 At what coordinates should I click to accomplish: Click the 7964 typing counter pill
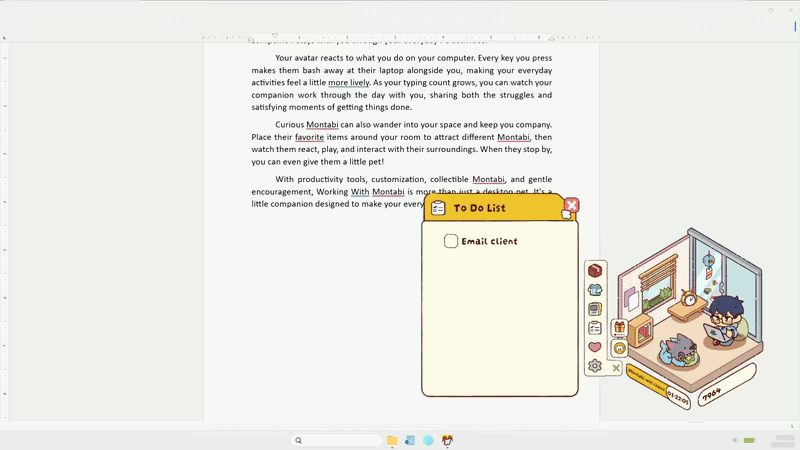(x=726, y=385)
